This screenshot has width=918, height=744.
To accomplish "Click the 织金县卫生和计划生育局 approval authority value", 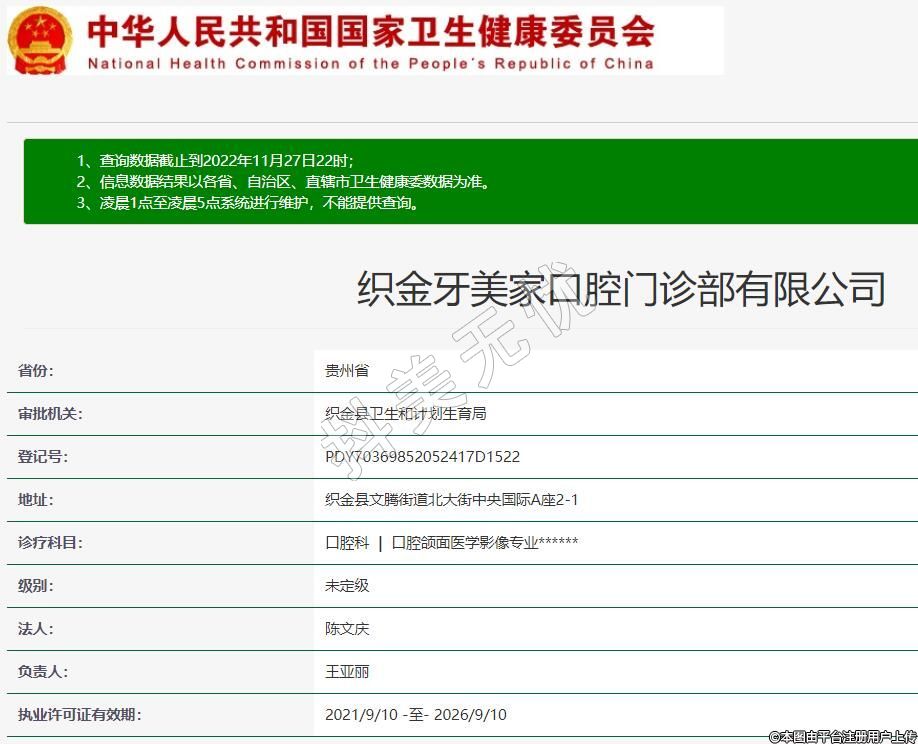I will [x=405, y=414].
